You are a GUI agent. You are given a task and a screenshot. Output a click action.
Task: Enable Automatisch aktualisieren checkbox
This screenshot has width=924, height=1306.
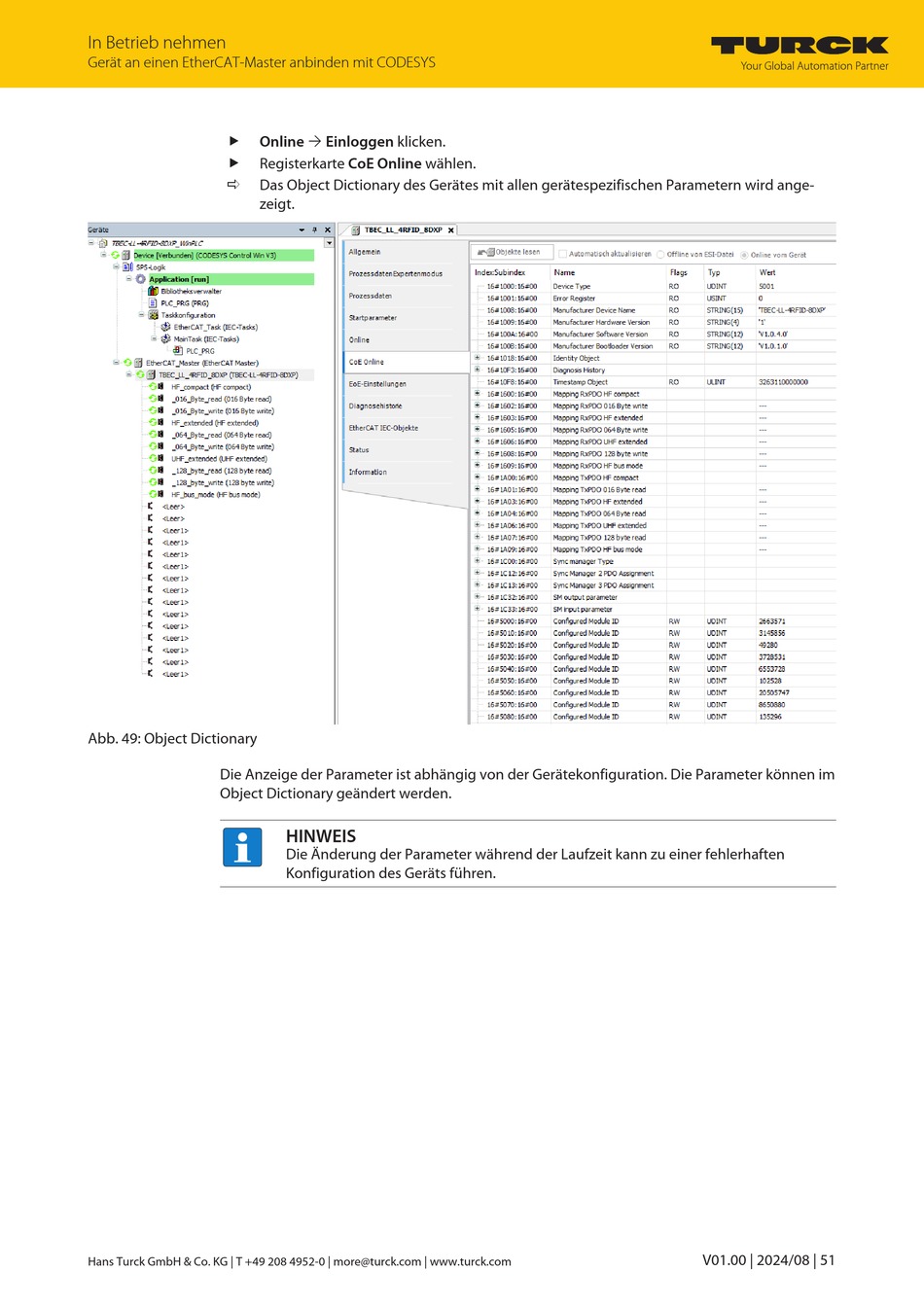coord(562,254)
